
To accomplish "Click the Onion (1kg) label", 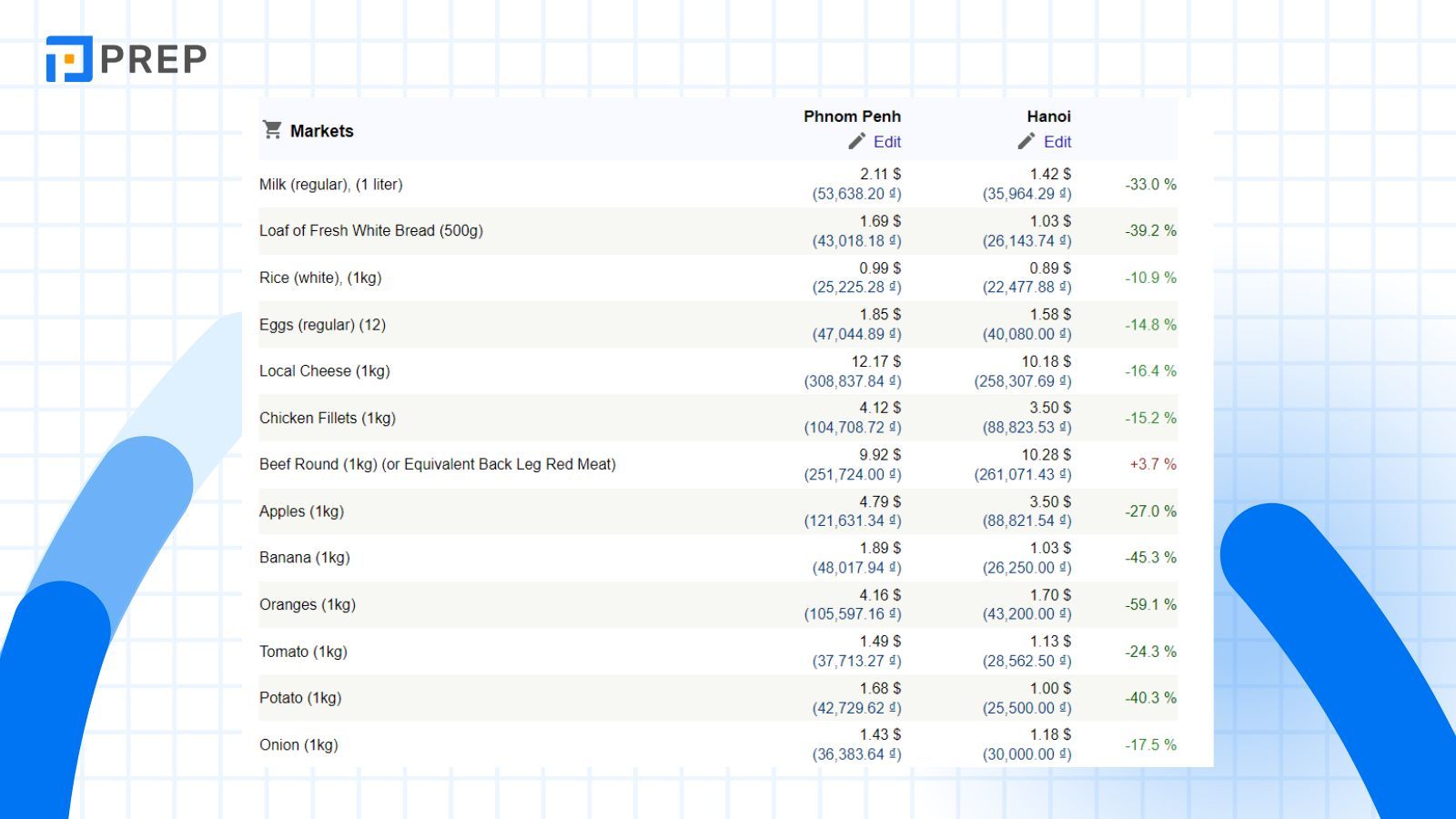I will point(298,745).
